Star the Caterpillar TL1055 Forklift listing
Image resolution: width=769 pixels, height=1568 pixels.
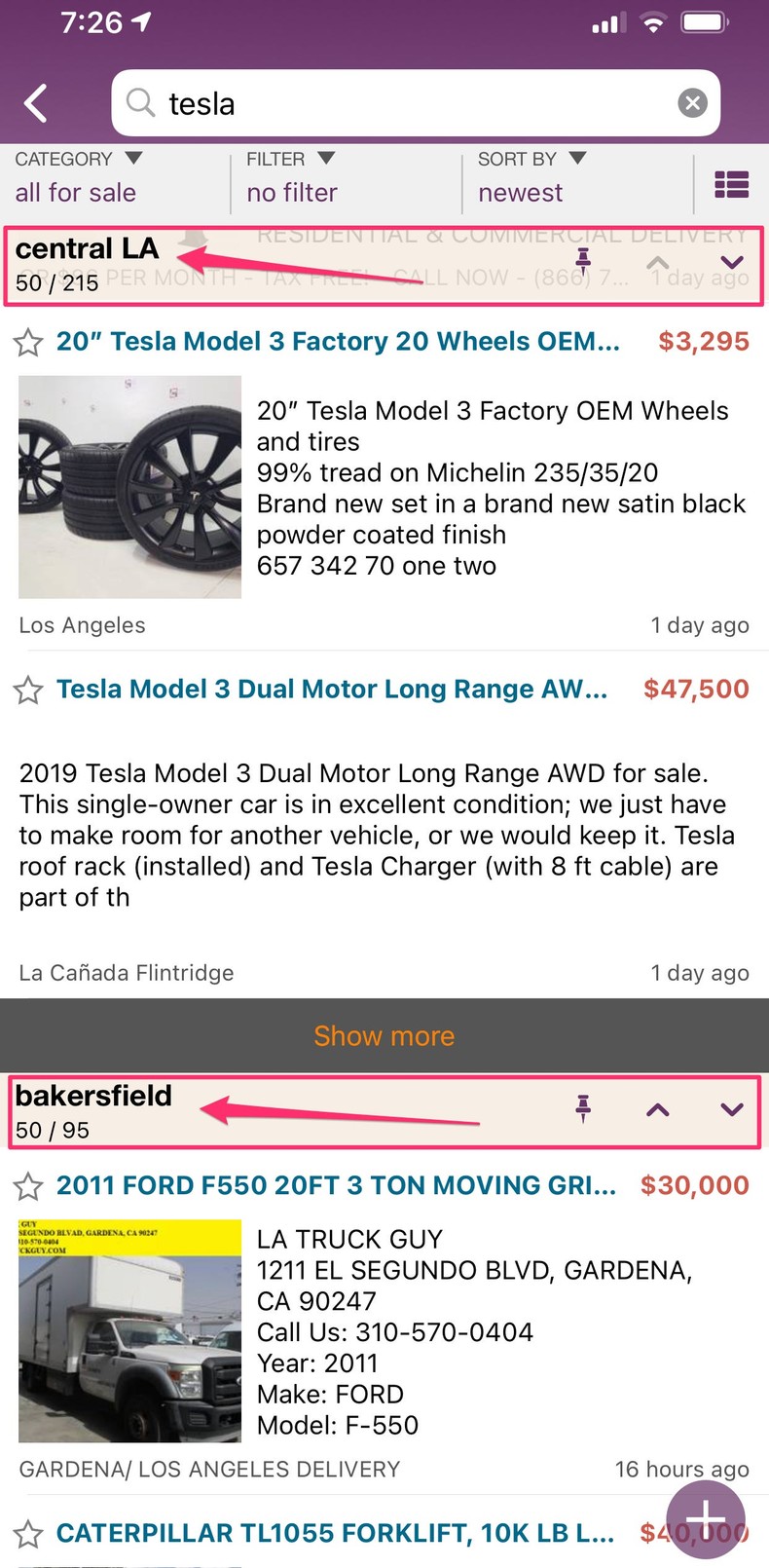[x=28, y=1535]
